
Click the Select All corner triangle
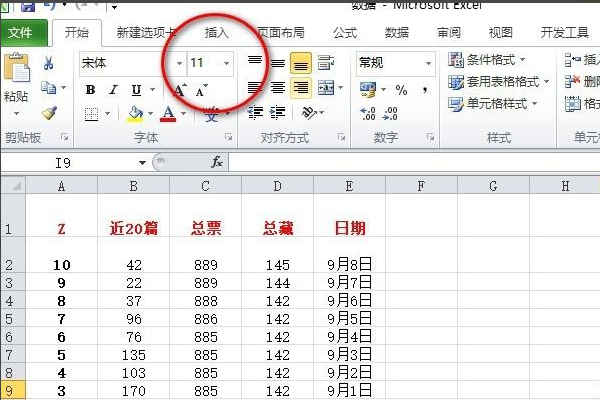pyautogui.click(x=13, y=186)
